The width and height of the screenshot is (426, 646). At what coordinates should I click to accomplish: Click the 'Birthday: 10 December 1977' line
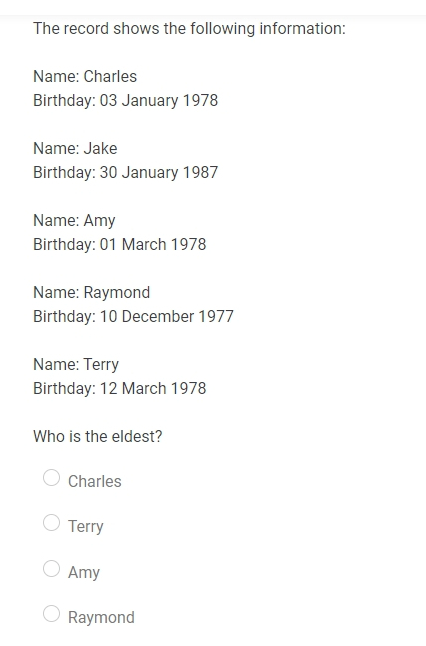pos(133,316)
